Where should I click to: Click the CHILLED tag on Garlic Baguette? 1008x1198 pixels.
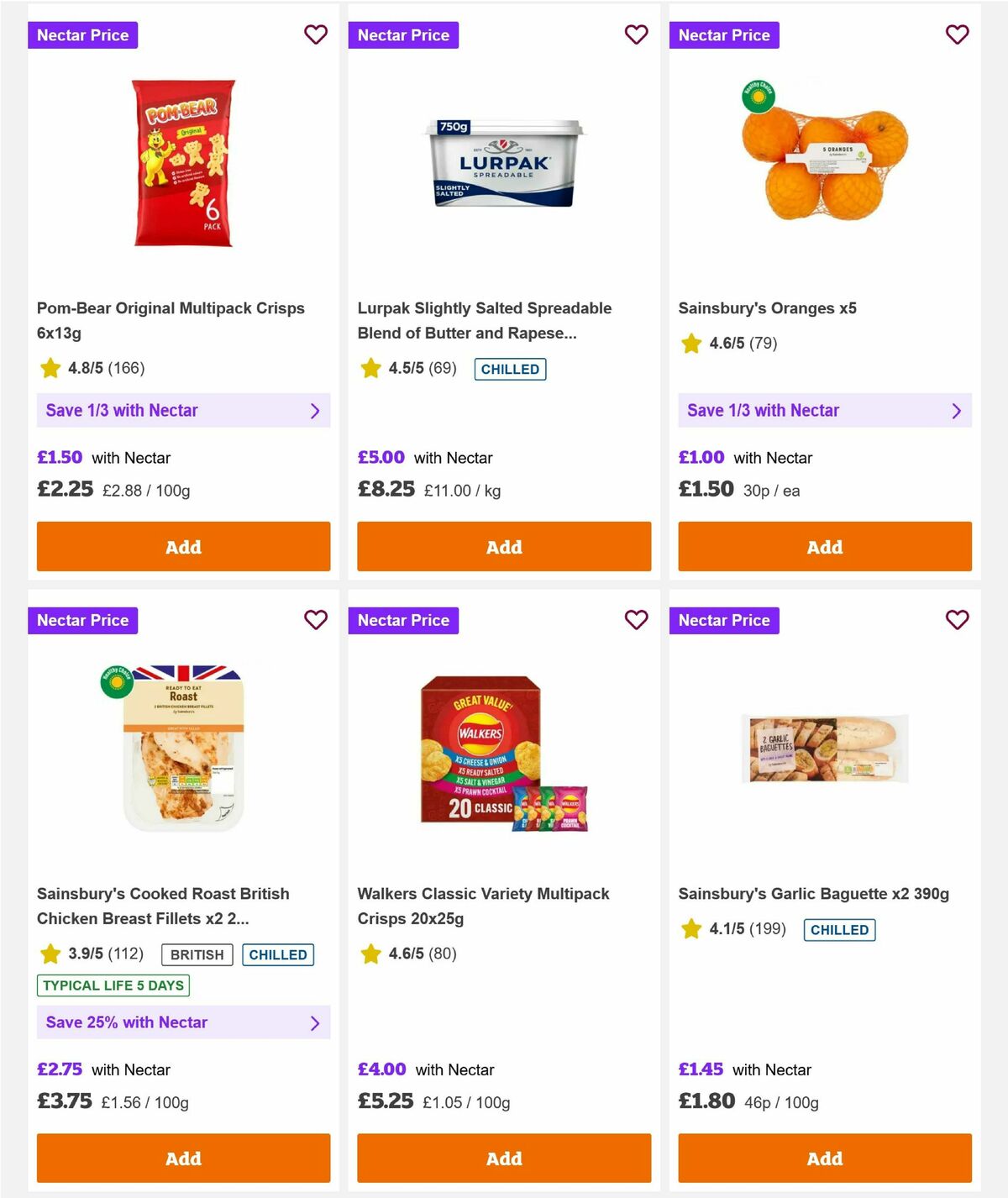[x=839, y=929]
